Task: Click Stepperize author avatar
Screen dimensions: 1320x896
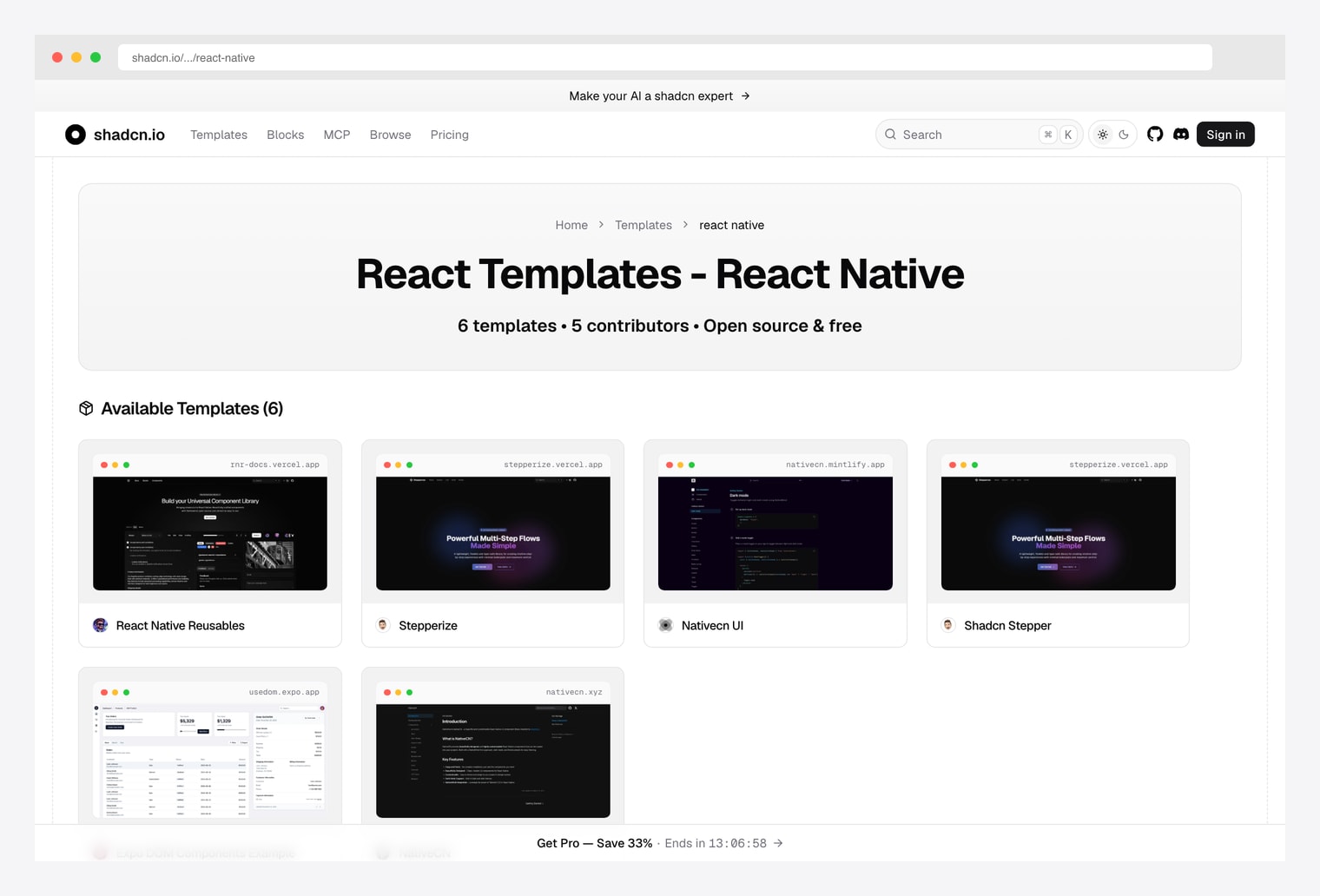Action: 383,625
